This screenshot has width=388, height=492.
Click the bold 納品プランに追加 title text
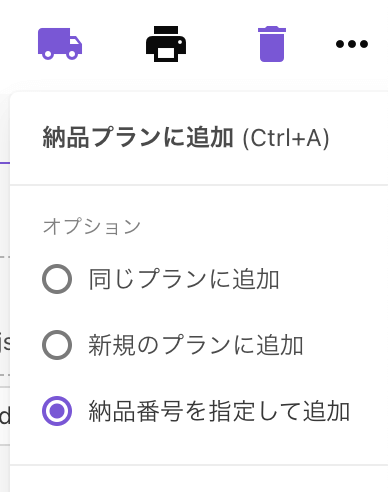pyautogui.click(x=138, y=138)
